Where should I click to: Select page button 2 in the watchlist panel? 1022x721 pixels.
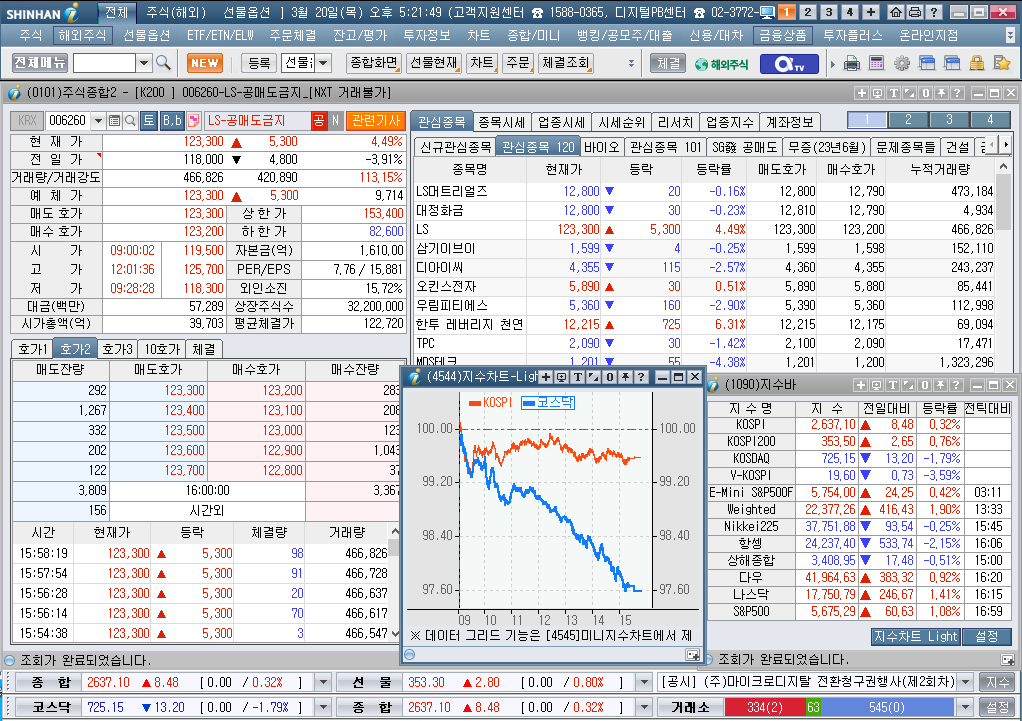(x=908, y=119)
